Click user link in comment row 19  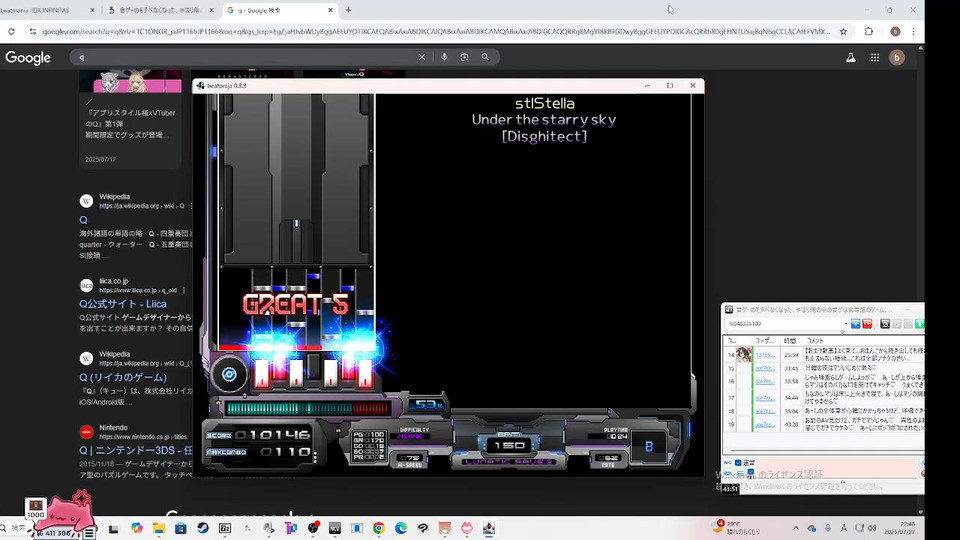pyautogui.click(x=765, y=424)
